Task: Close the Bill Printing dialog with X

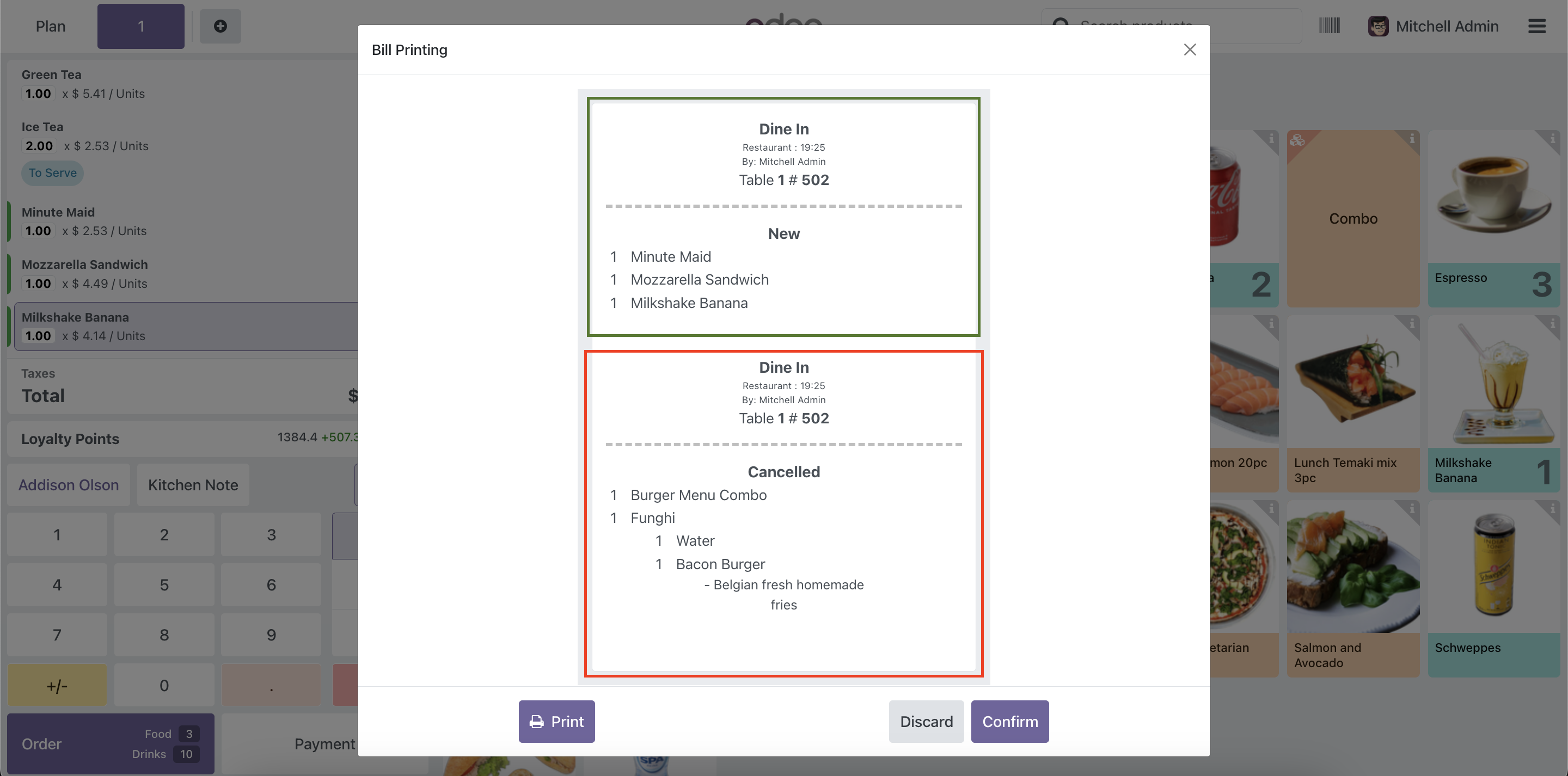Action: [x=1190, y=50]
